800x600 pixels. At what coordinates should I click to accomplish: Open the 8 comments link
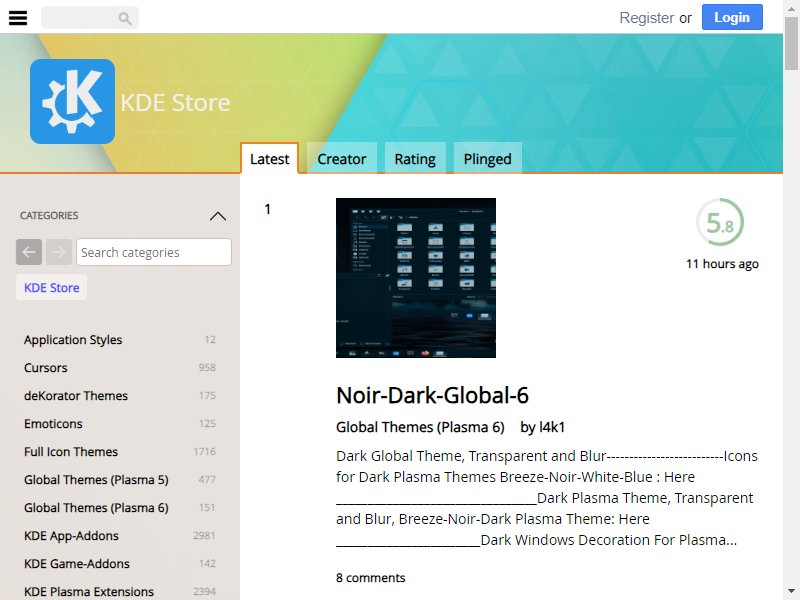pos(370,578)
